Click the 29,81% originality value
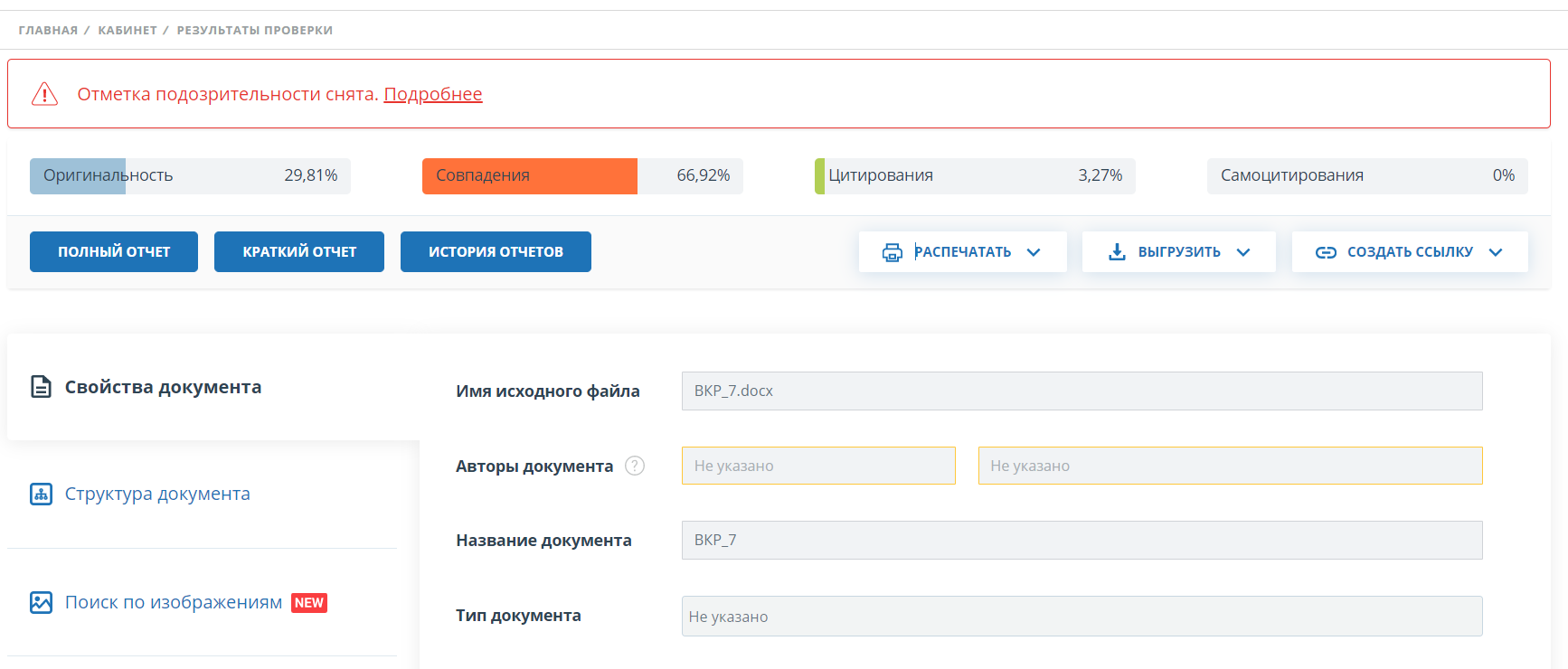 pos(311,175)
